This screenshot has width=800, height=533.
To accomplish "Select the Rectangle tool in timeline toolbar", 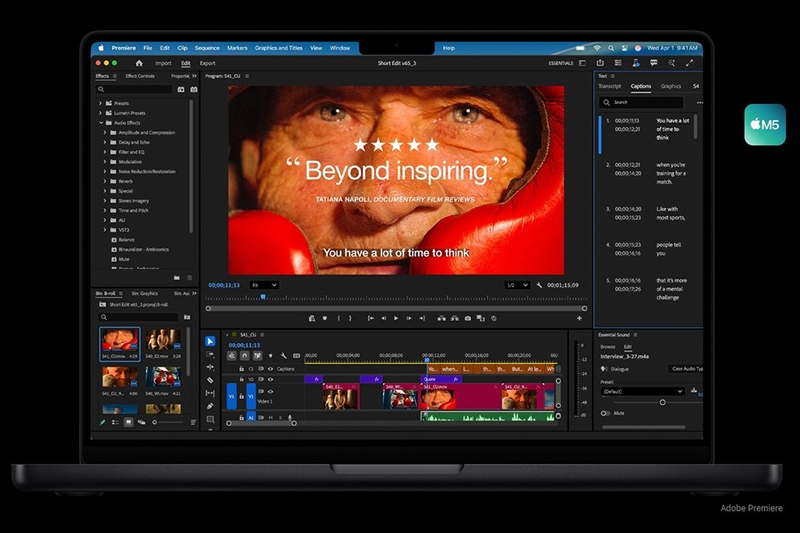I will [210, 419].
